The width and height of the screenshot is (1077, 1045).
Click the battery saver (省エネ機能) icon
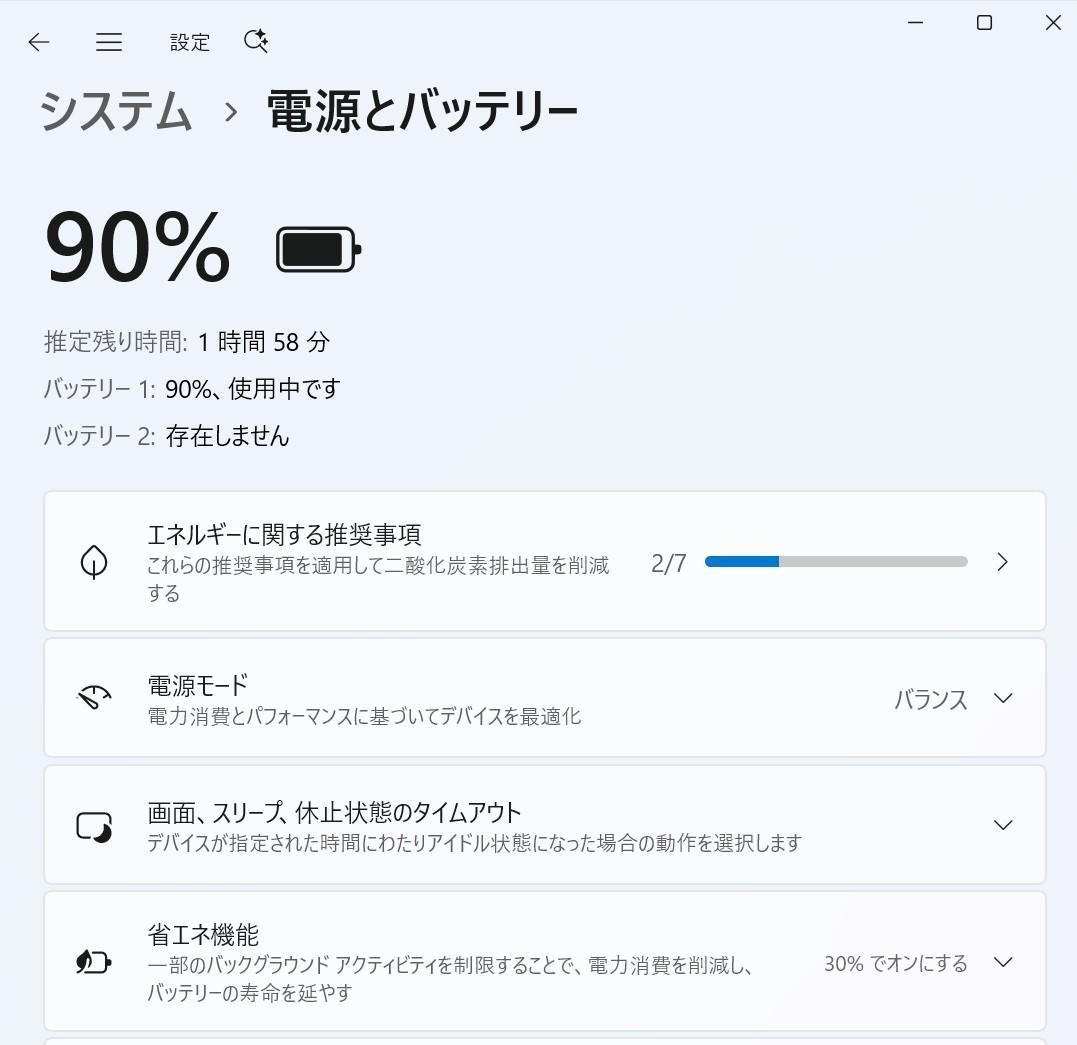point(93,961)
